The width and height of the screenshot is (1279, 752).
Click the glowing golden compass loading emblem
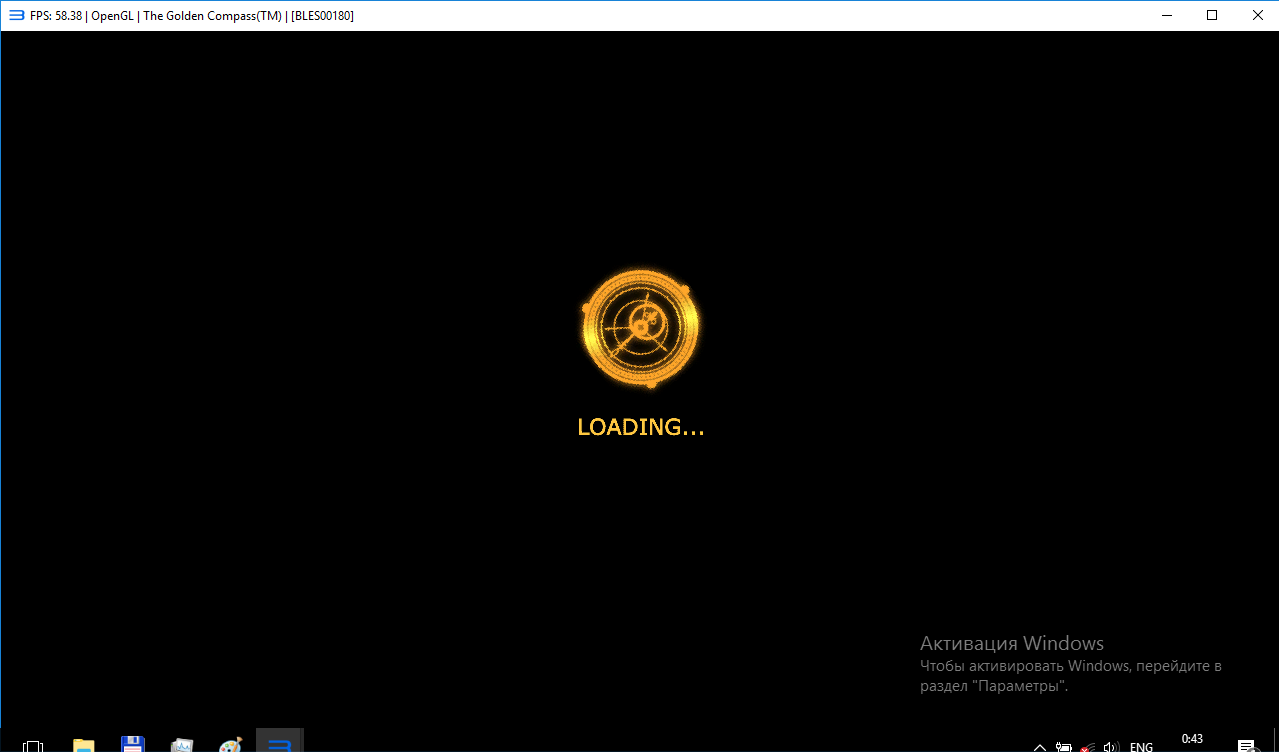tap(641, 328)
